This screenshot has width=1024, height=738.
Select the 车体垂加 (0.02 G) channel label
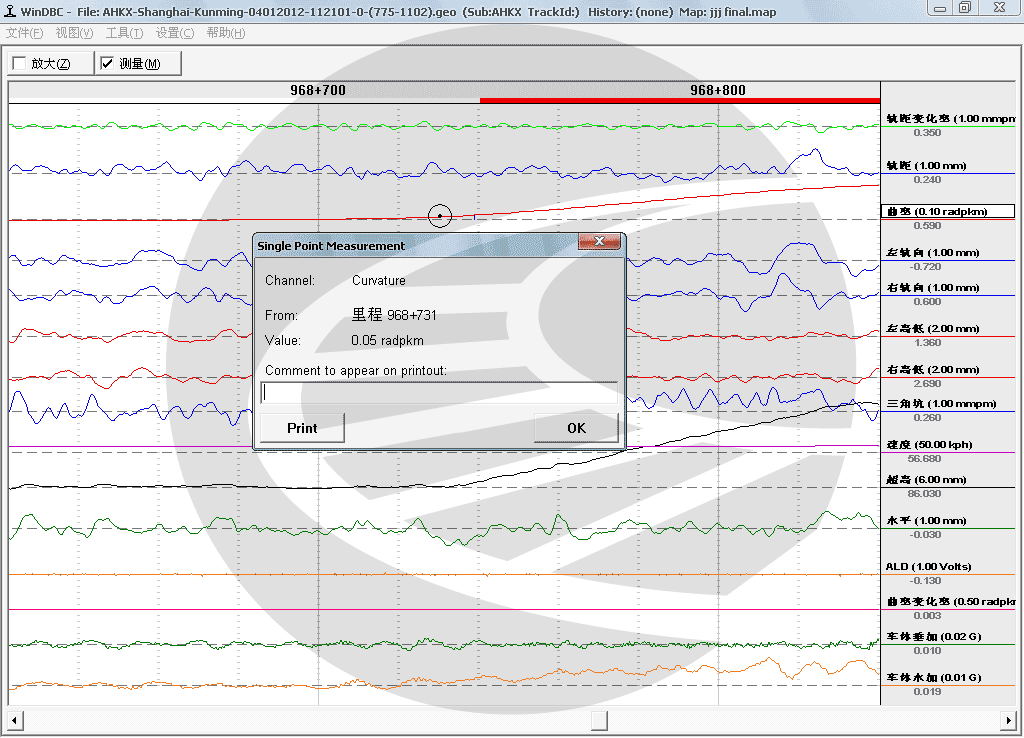[x=934, y=637]
